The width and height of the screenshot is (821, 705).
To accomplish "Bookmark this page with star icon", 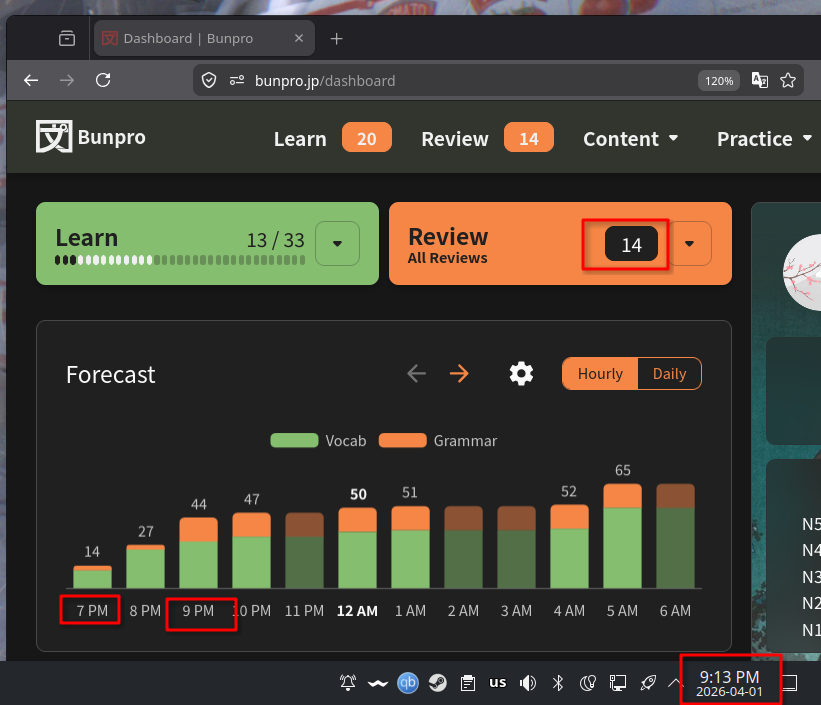I will (x=788, y=80).
